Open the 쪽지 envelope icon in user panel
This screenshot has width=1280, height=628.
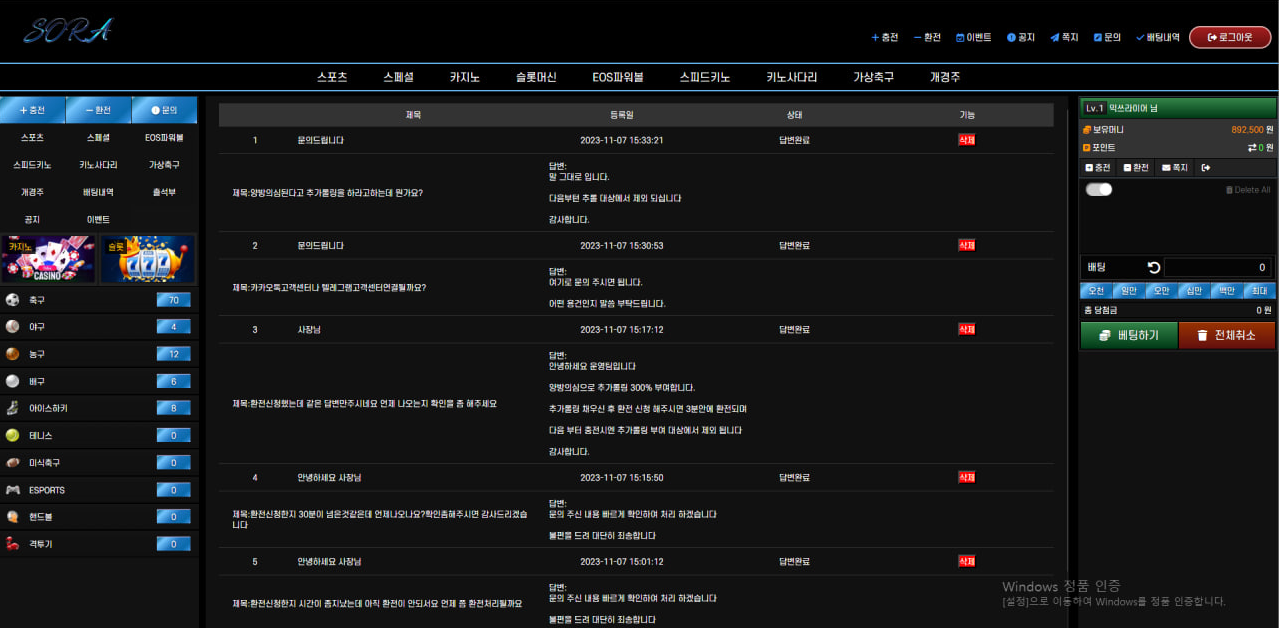pos(1174,167)
